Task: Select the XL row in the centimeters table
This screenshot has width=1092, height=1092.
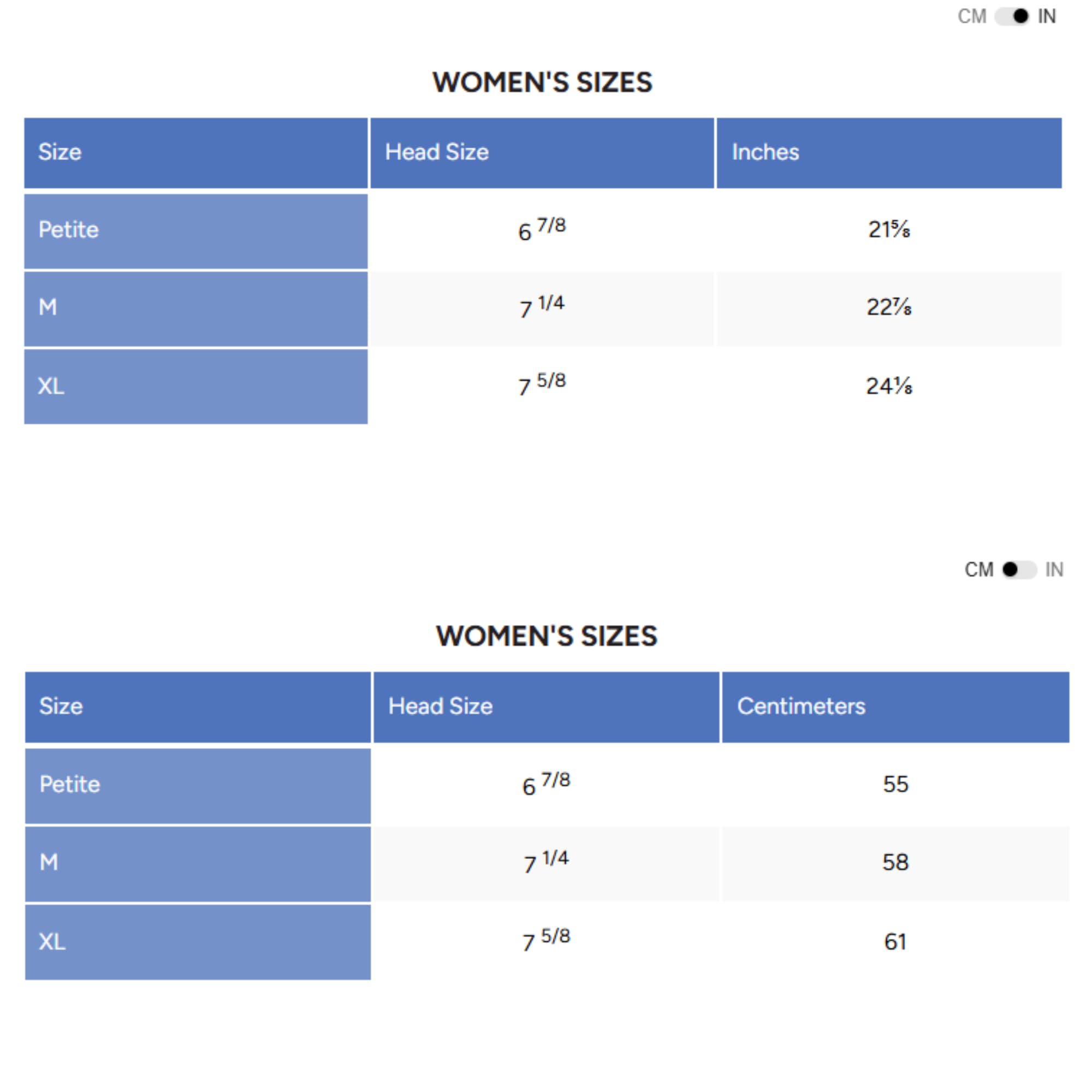Action: (198, 942)
